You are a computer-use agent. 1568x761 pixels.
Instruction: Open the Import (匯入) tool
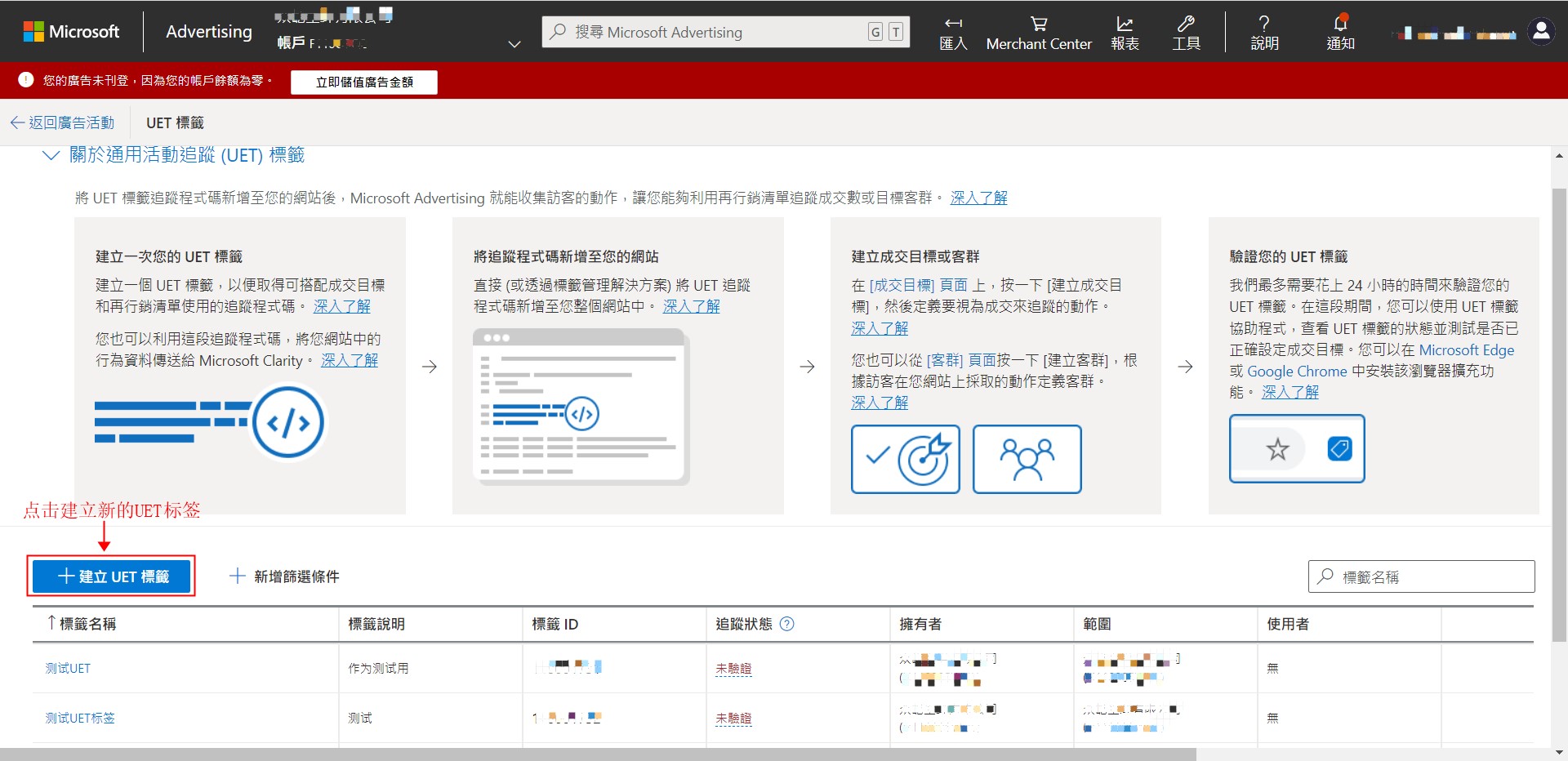coord(953,33)
